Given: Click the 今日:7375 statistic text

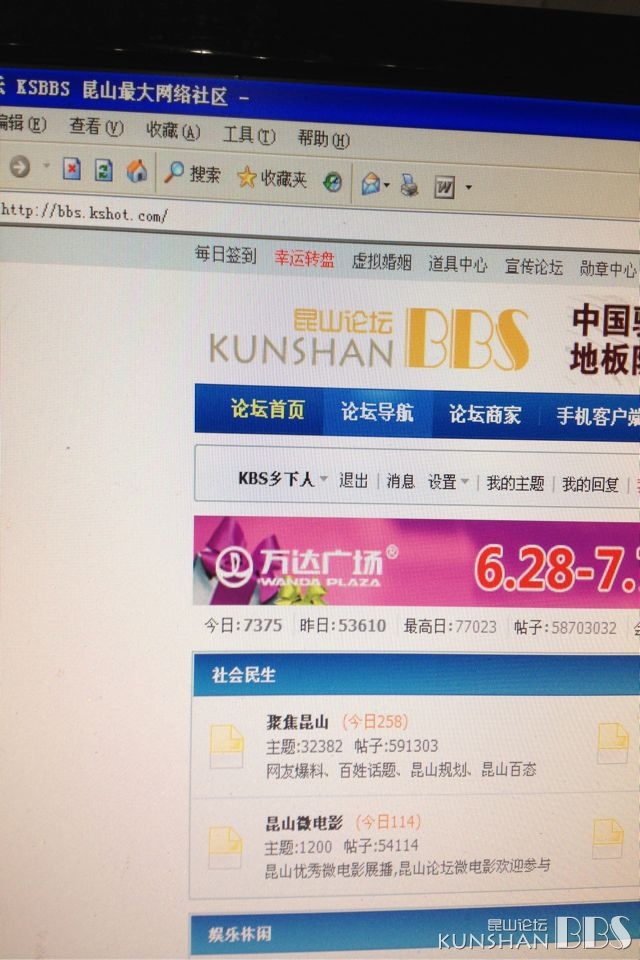Looking at the screenshot, I should (243, 625).
